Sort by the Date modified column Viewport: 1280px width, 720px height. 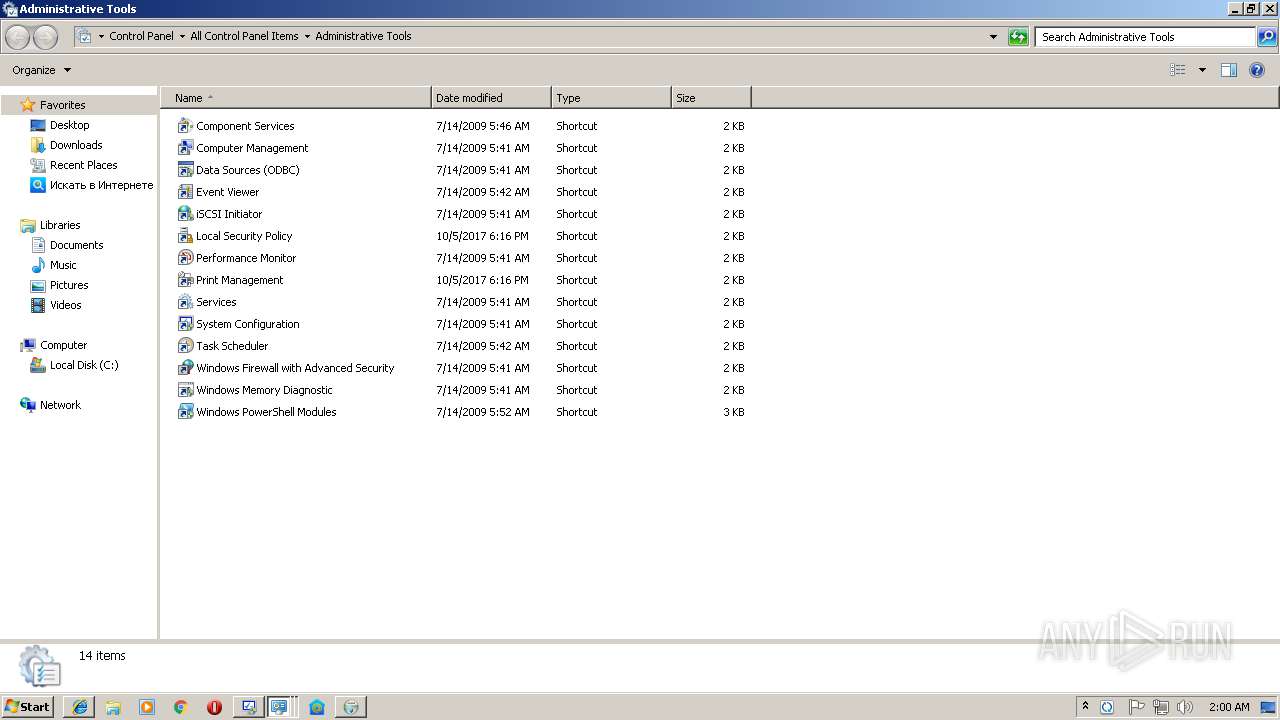(x=491, y=98)
